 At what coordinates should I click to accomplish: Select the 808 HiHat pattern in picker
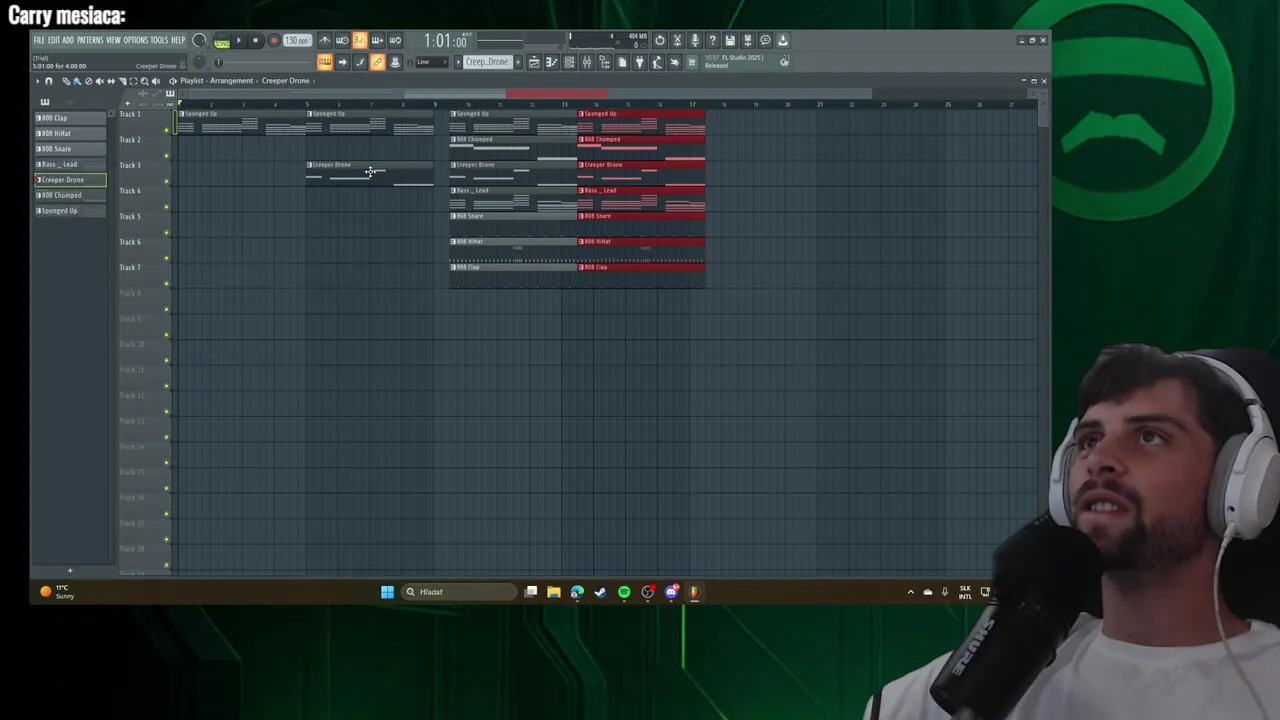click(x=70, y=133)
